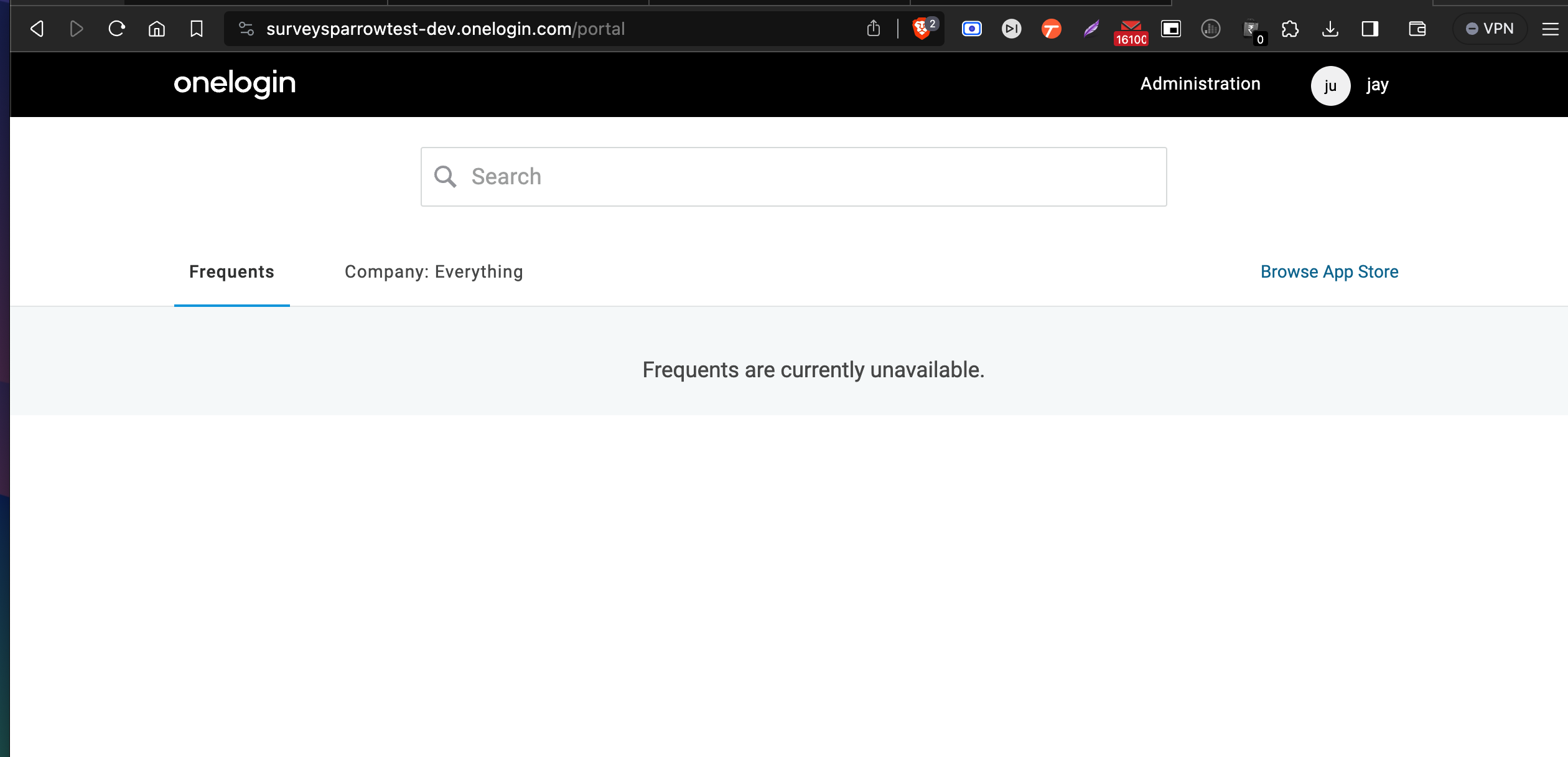1568x757 pixels.
Task: Open the extensions puzzle piece menu
Action: pos(1290,29)
